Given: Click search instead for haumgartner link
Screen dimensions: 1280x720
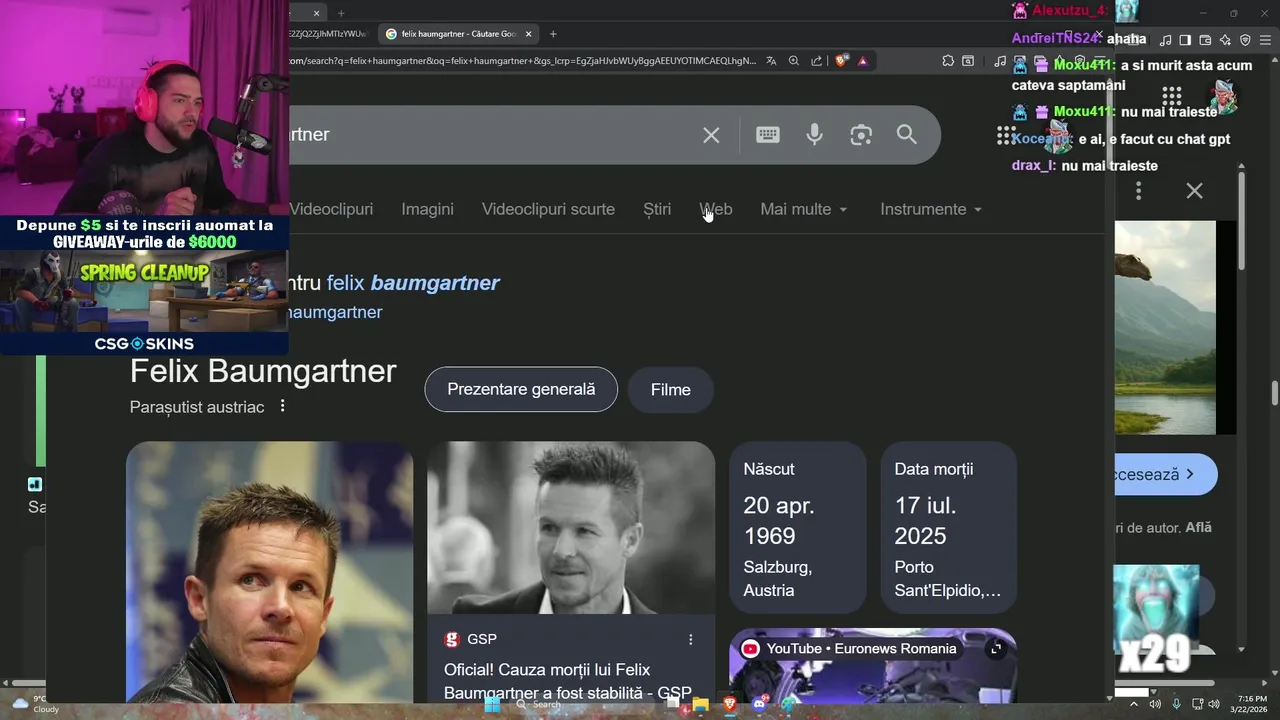Looking at the screenshot, I should 335,312.
